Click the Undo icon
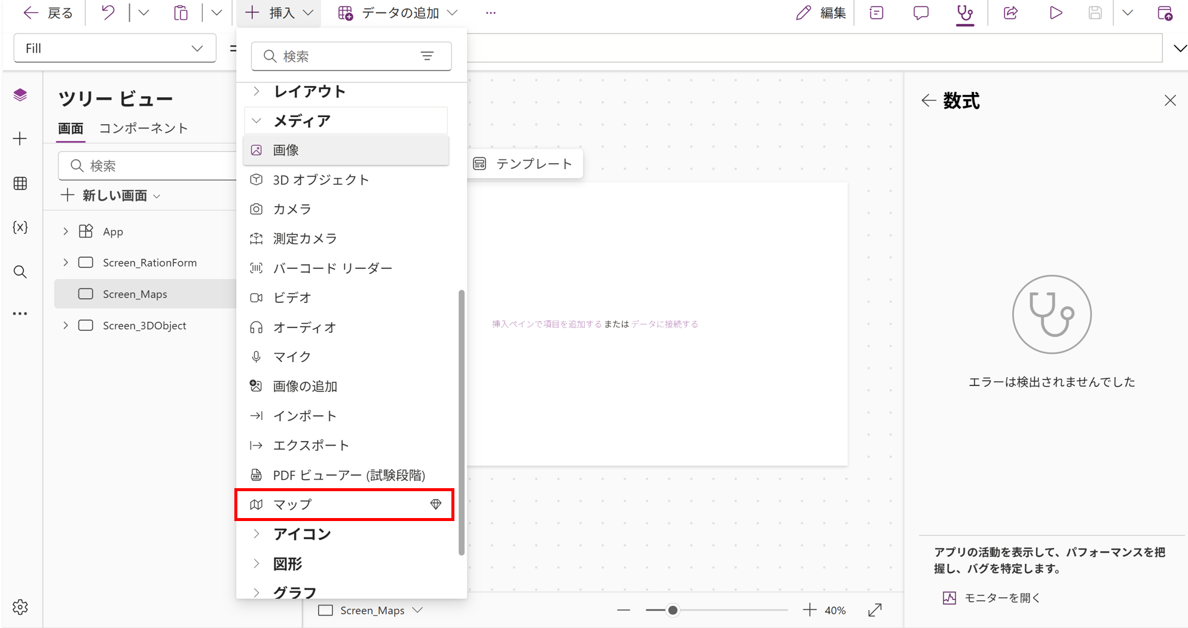 tap(108, 13)
